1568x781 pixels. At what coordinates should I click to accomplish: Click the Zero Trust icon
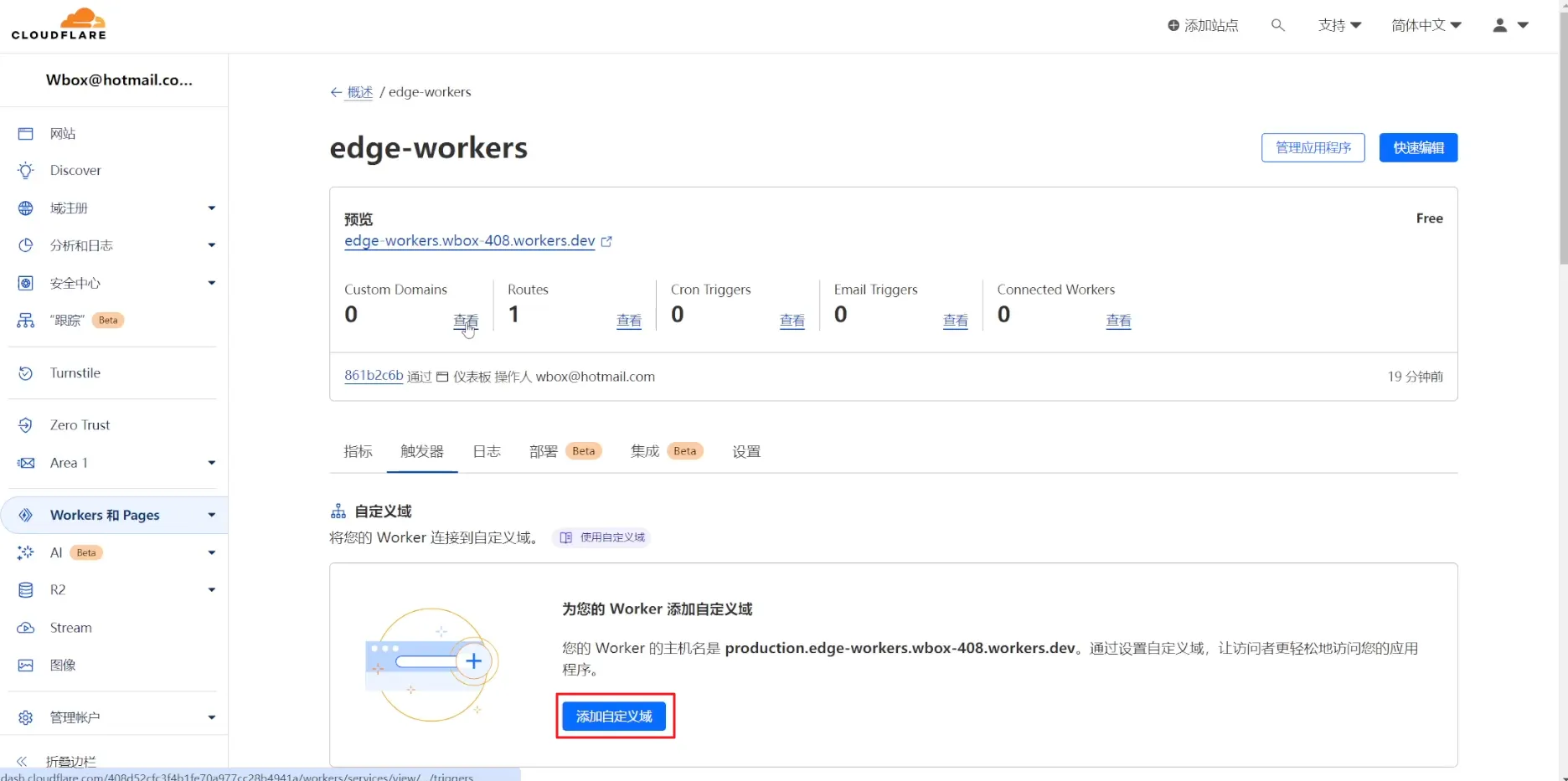(x=26, y=425)
